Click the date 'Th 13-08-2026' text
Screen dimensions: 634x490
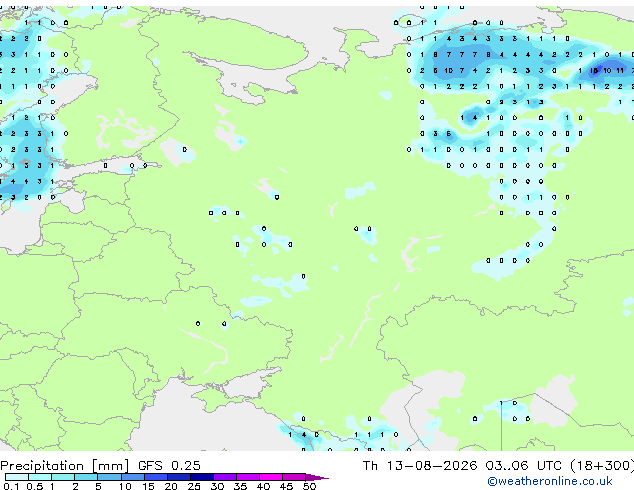pyautogui.click(x=420, y=466)
